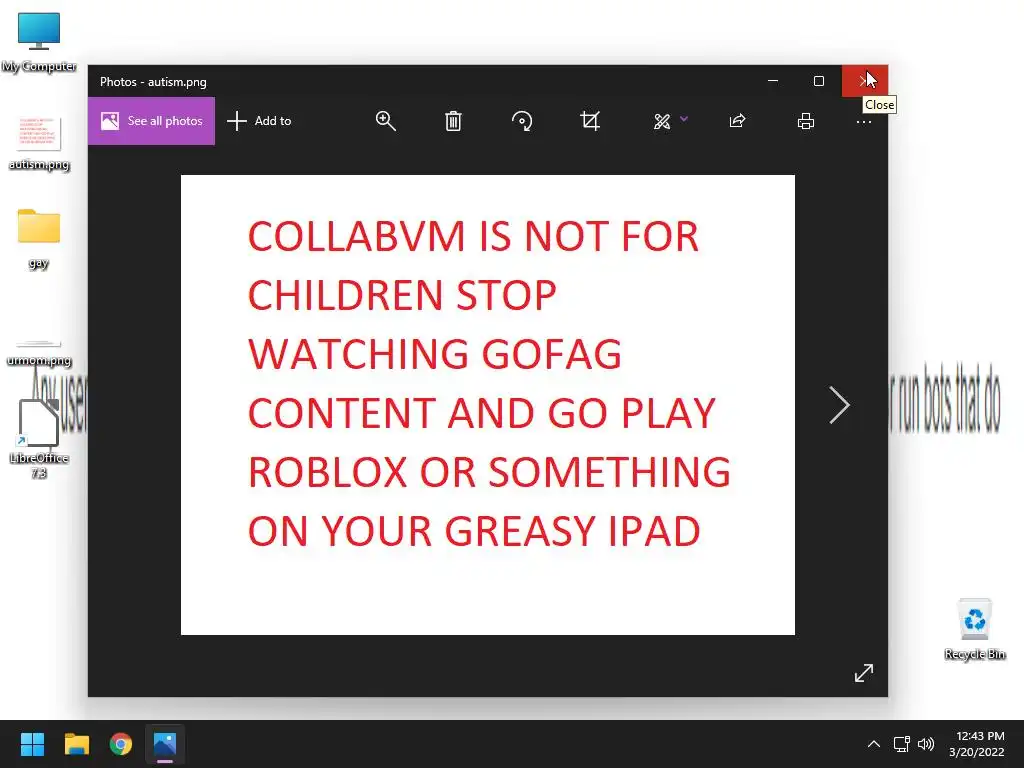Expand the Edit and Create dropdown arrow

pos(684,119)
